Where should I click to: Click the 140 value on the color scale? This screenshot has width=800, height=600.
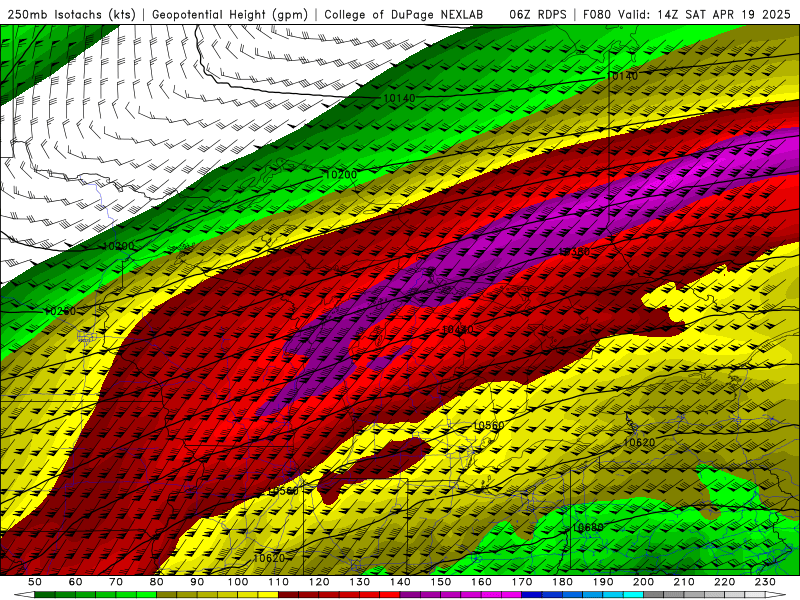tap(400, 582)
